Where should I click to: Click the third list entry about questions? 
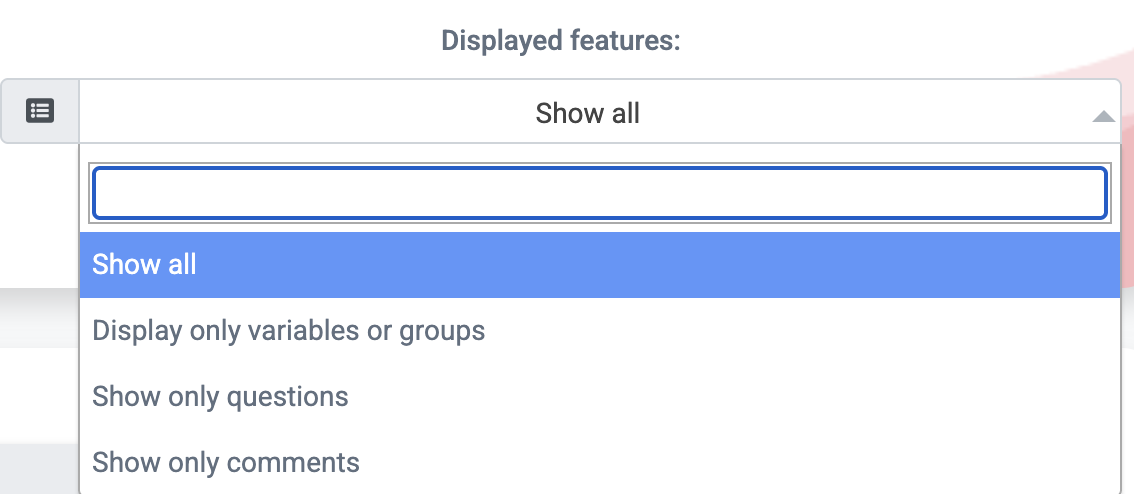pyautogui.click(x=600, y=396)
